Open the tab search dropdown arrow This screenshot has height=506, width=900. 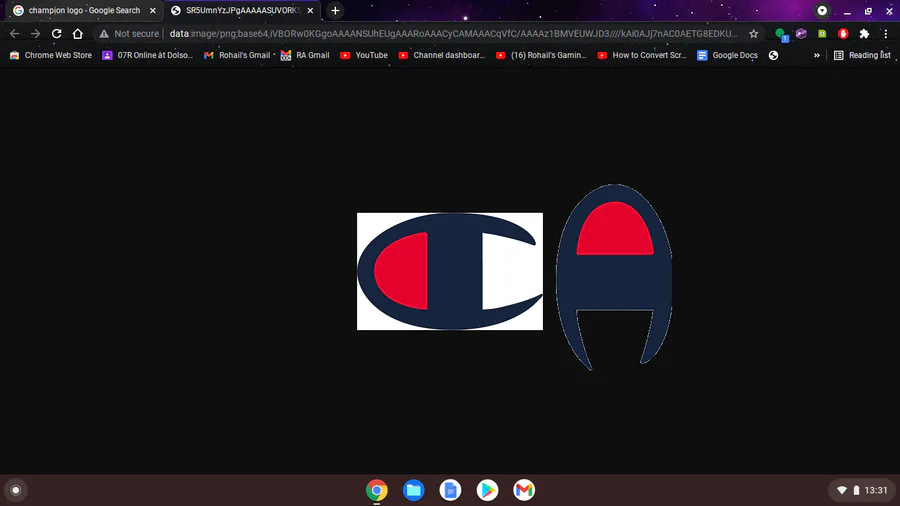click(x=822, y=11)
